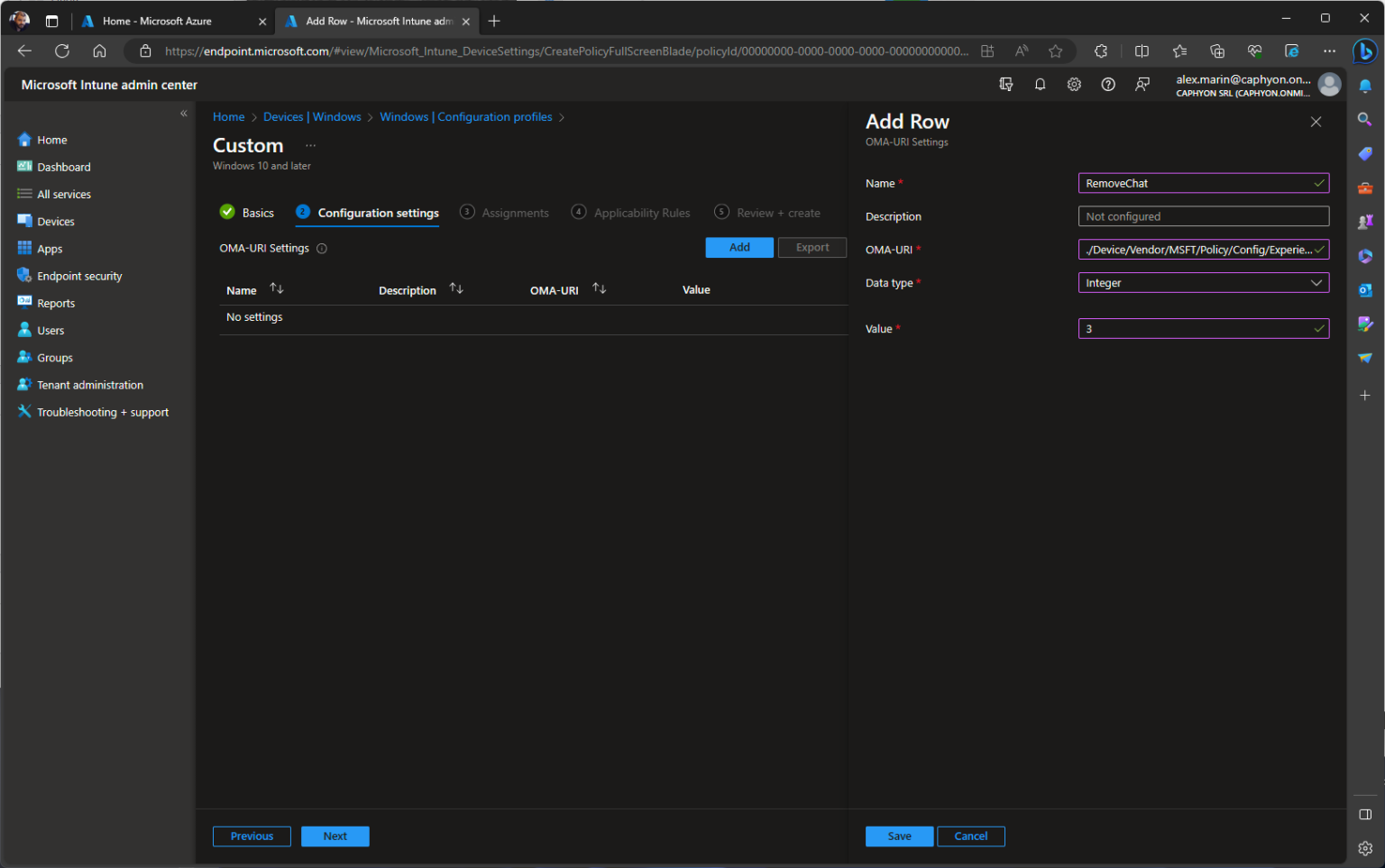This screenshot has height=868, width=1385.
Task: View the Reports section
Action: 55,303
